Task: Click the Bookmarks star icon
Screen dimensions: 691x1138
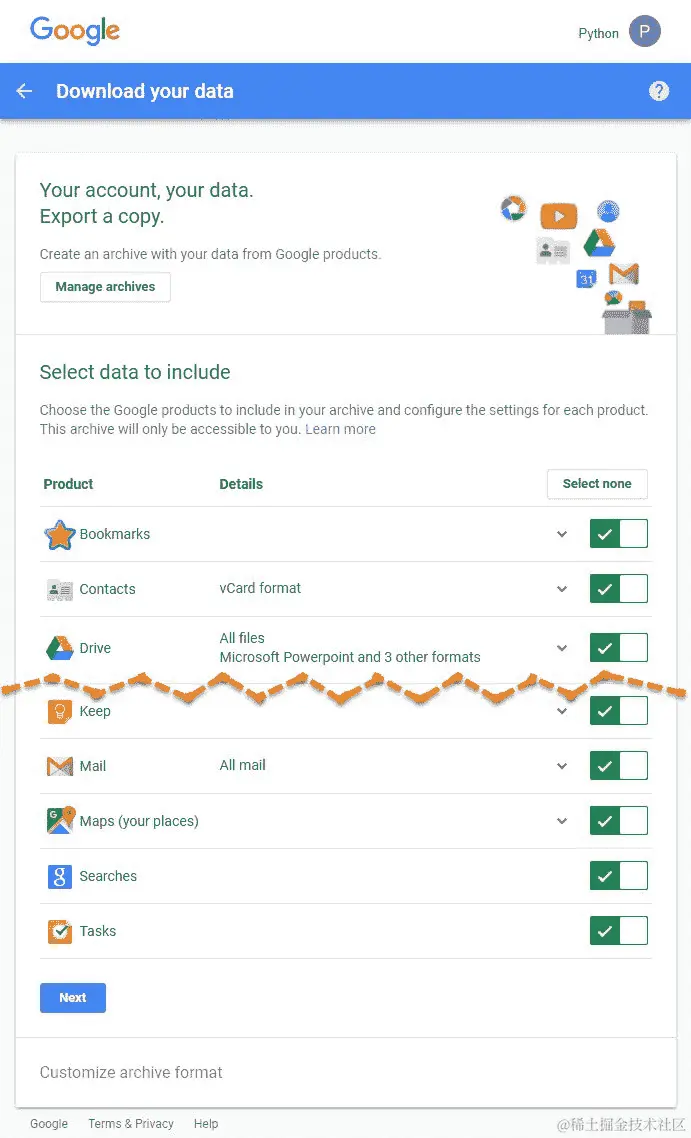Action: click(x=59, y=535)
